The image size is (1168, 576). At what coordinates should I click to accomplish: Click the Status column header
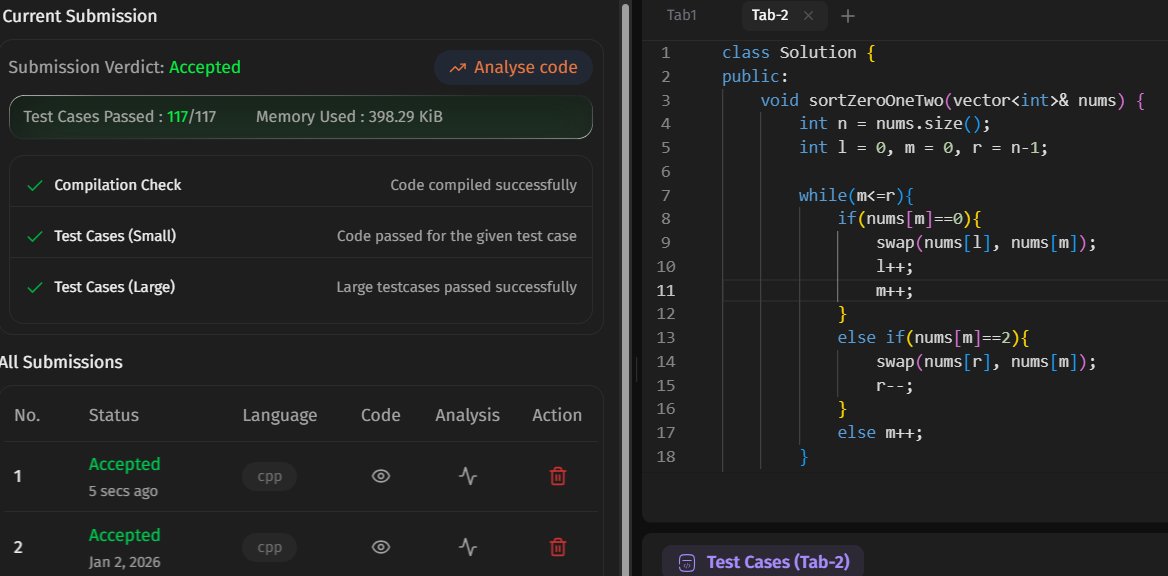(x=113, y=415)
